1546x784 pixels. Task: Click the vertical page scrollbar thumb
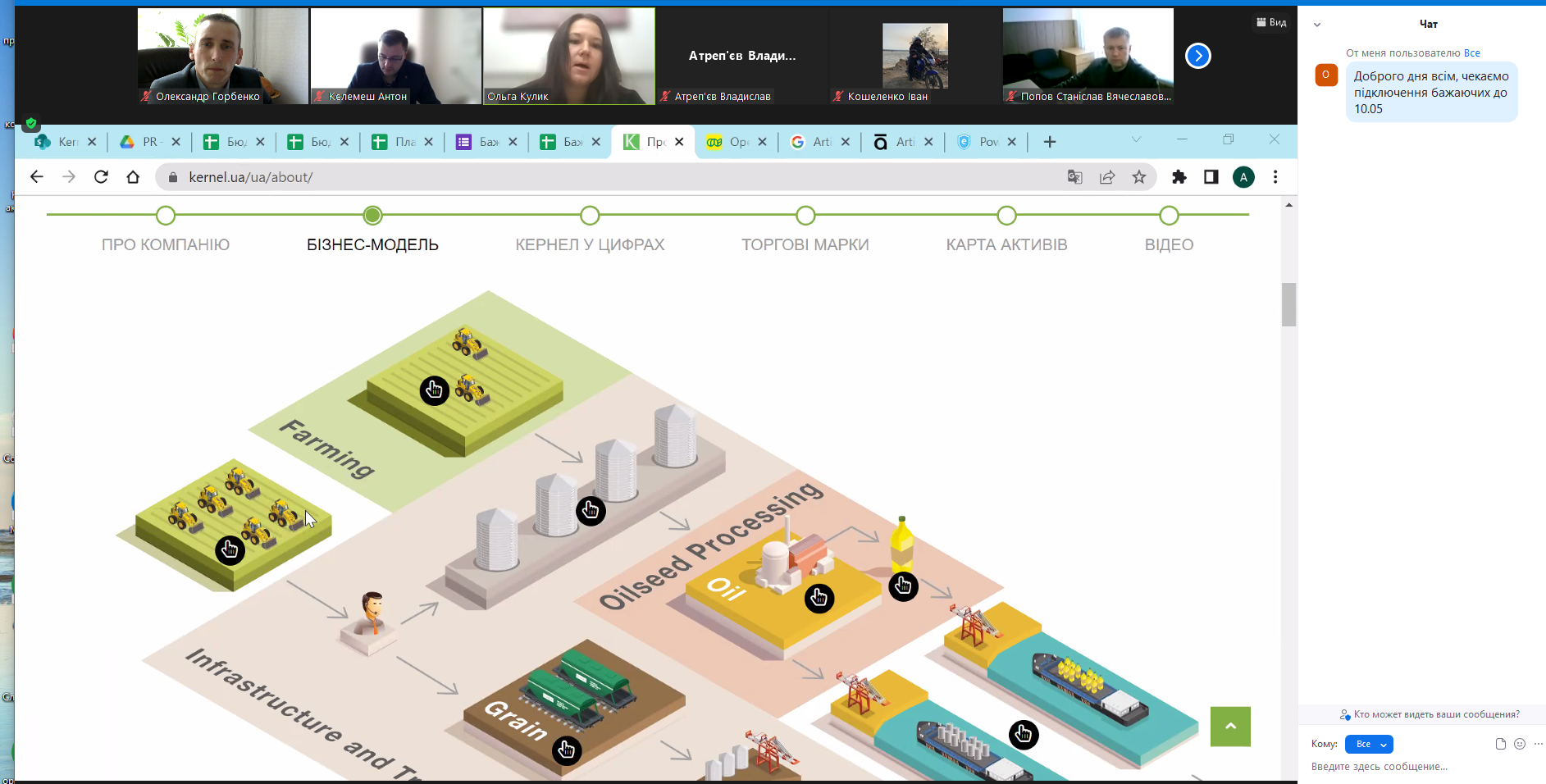pyautogui.click(x=1289, y=304)
